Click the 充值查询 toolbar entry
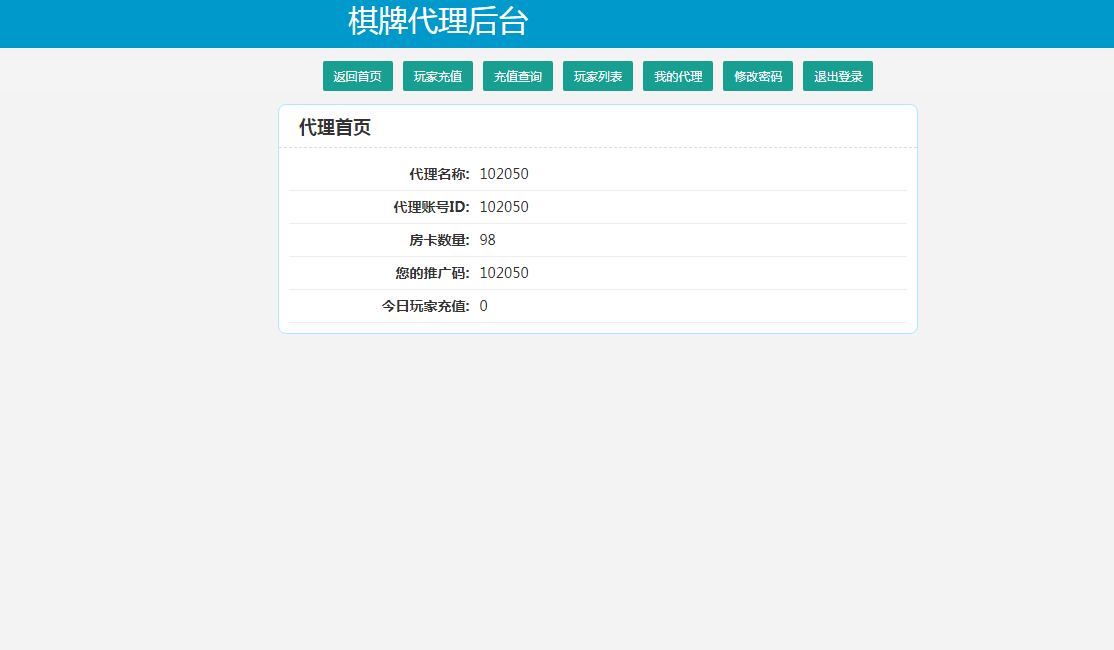Viewport: 1114px width, 650px height. [517, 75]
